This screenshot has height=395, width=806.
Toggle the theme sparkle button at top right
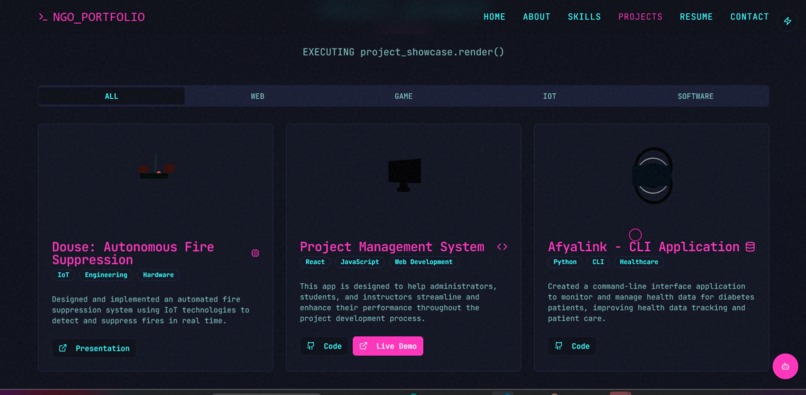[787, 21]
